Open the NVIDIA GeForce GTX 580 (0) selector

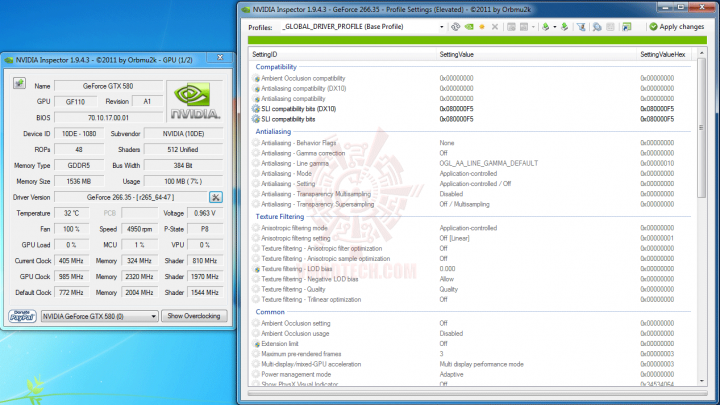click(100, 316)
